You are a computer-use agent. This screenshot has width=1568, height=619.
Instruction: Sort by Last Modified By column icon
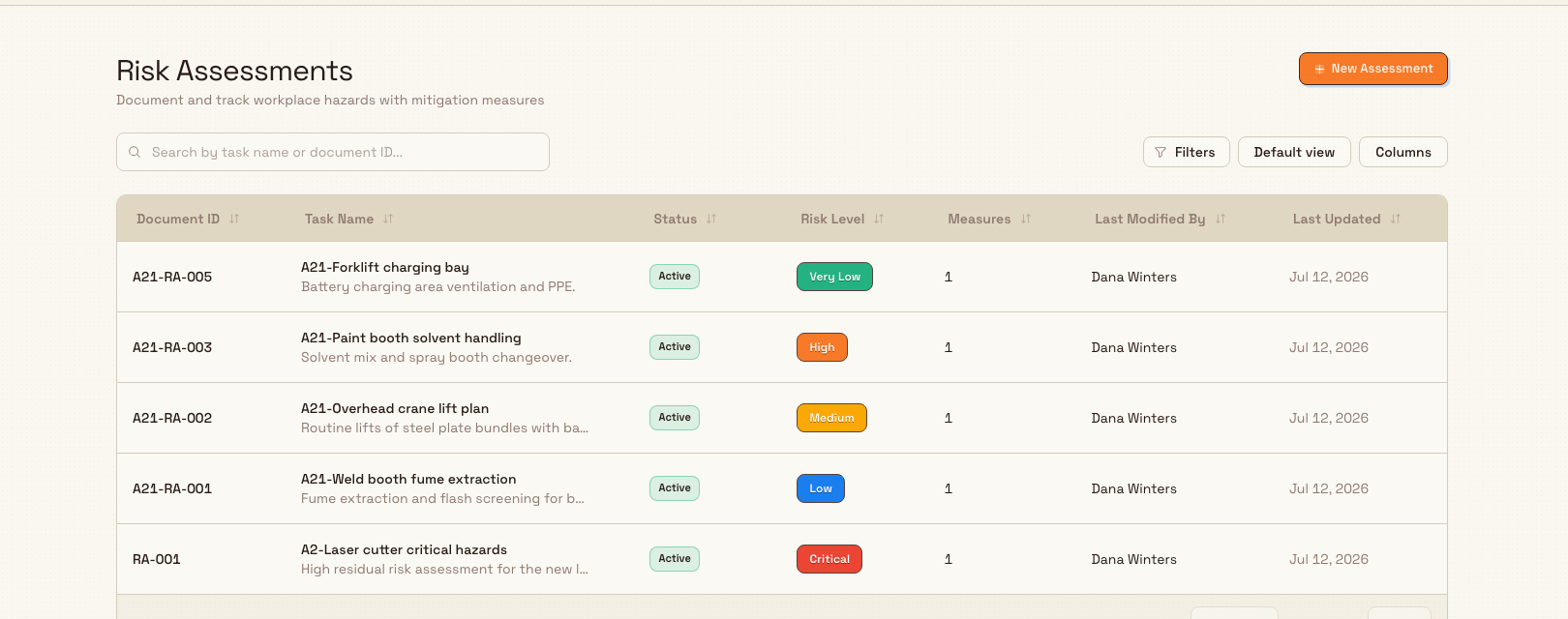point(1221,219)
